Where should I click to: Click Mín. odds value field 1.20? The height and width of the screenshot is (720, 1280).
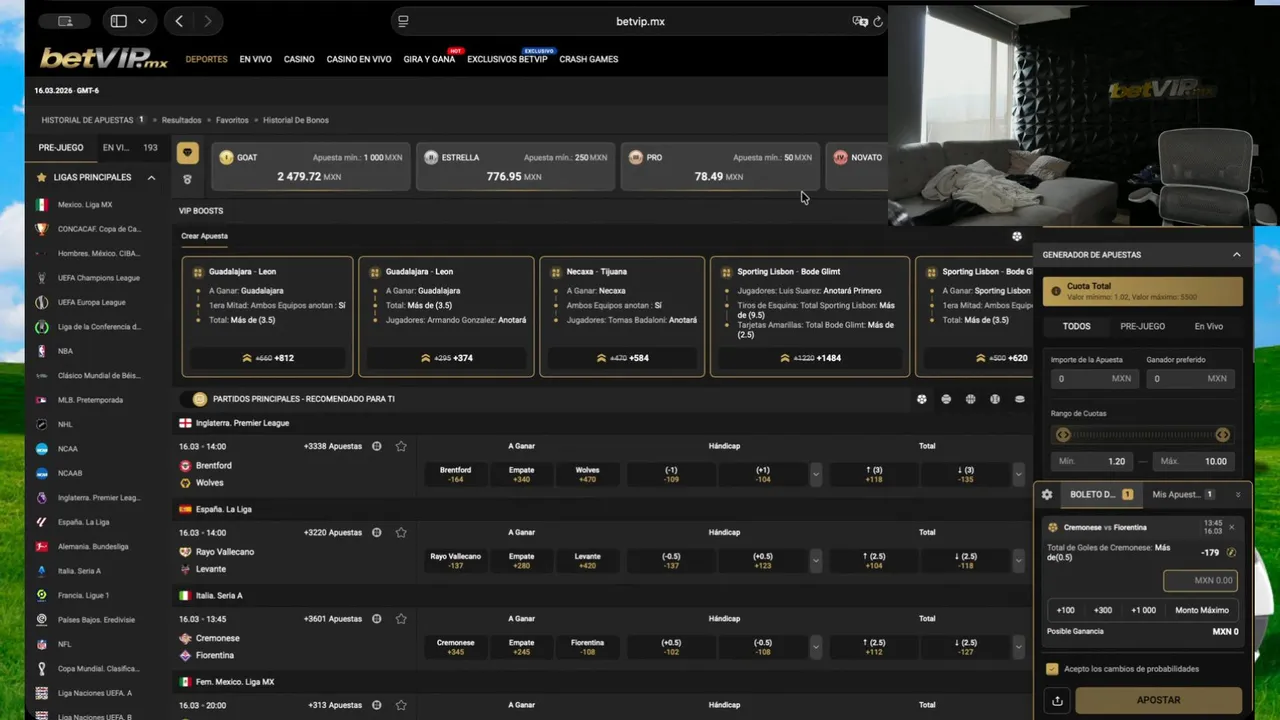click(x=1092, y=461)
